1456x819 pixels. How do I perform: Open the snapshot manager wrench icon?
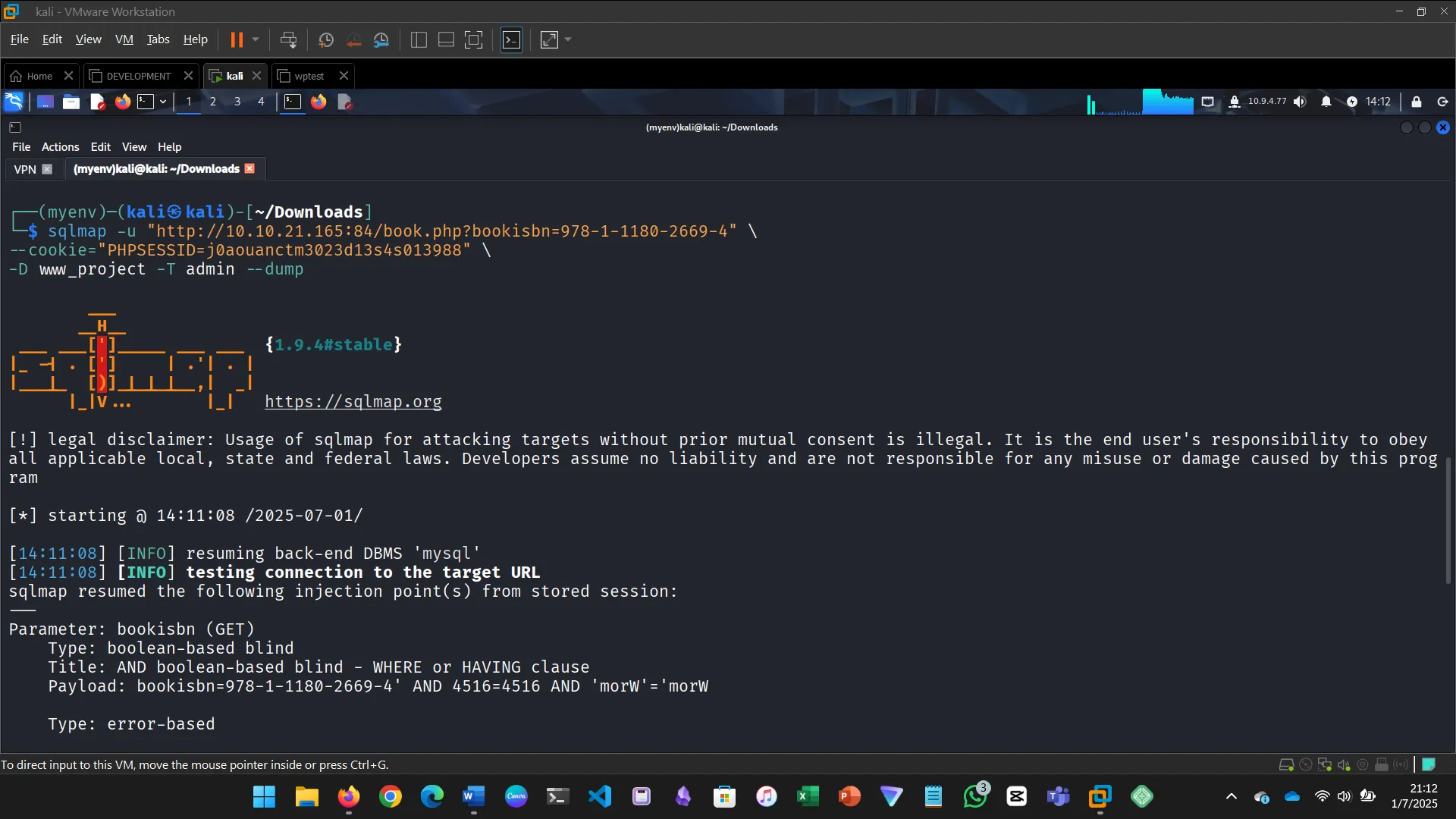coord(381,39)
